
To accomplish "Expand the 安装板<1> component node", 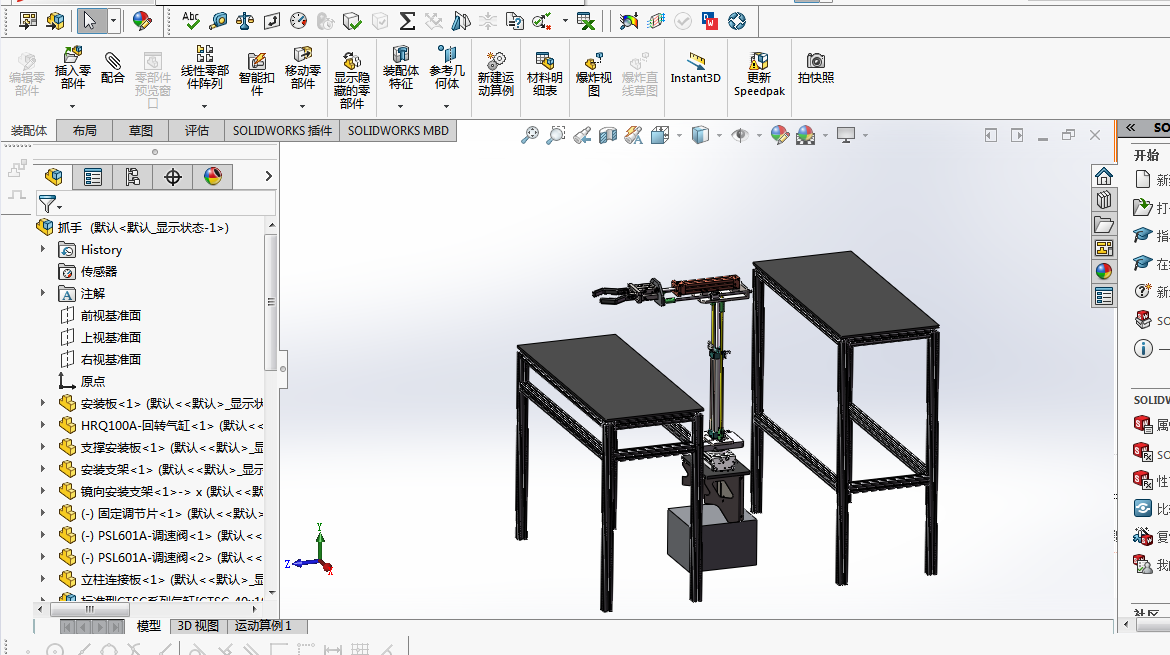I will (x=43, y=403).
